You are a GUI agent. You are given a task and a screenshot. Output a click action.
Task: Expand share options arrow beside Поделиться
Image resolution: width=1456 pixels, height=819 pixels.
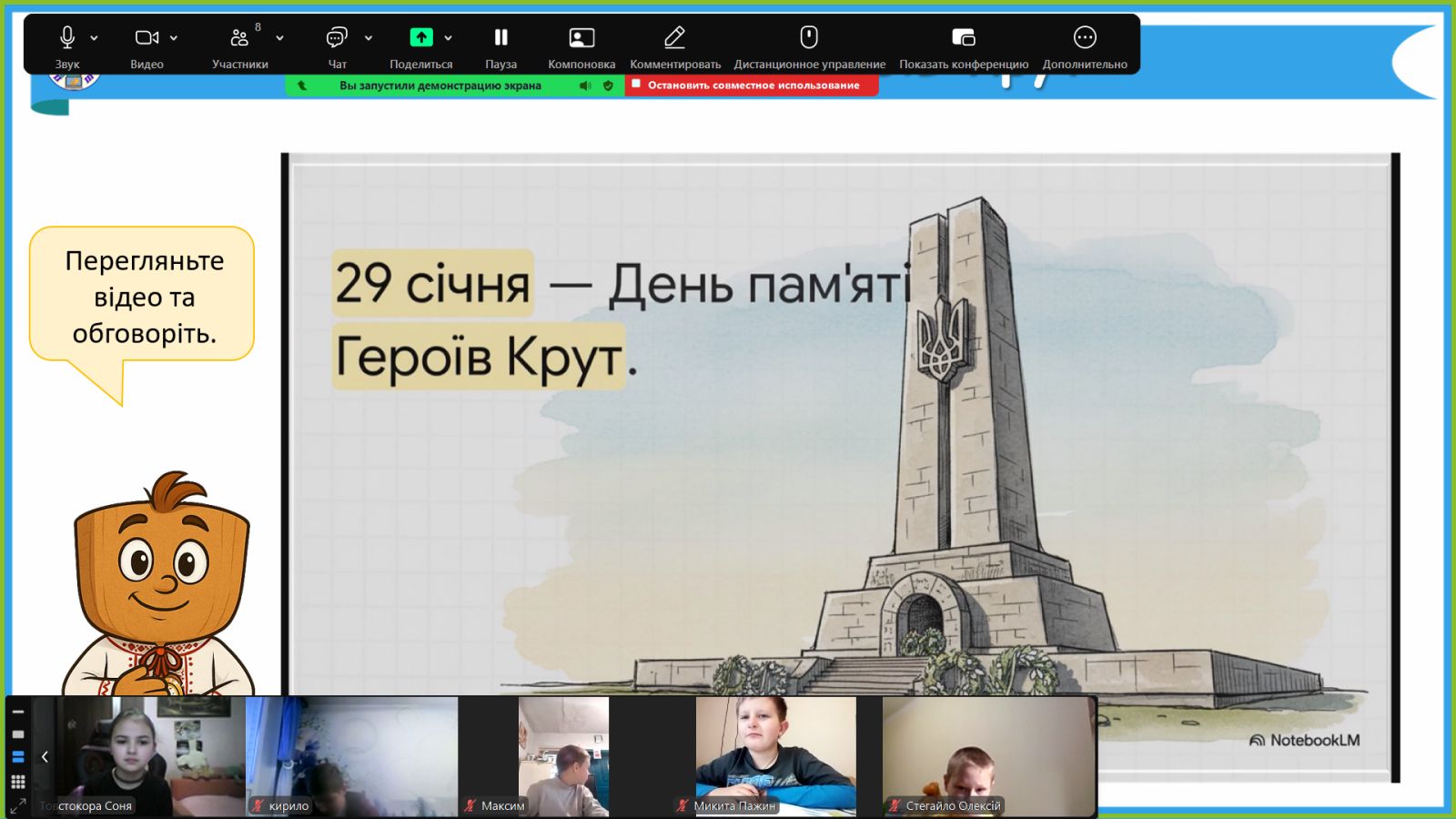449,38
